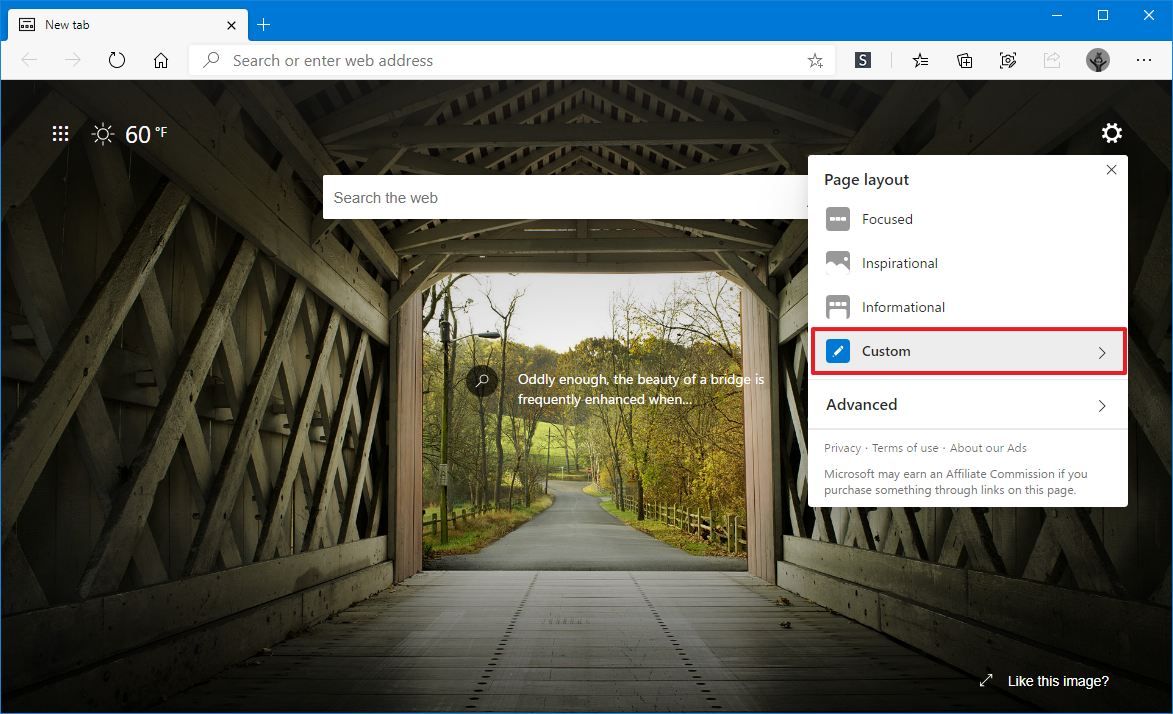Click the weather sun icon
Screen dimensions: 1173x714
point(102,133)
